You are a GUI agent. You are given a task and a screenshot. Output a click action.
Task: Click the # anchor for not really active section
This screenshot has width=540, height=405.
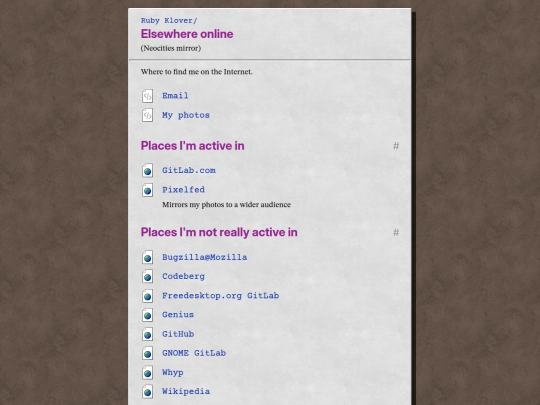coord(396,232)
